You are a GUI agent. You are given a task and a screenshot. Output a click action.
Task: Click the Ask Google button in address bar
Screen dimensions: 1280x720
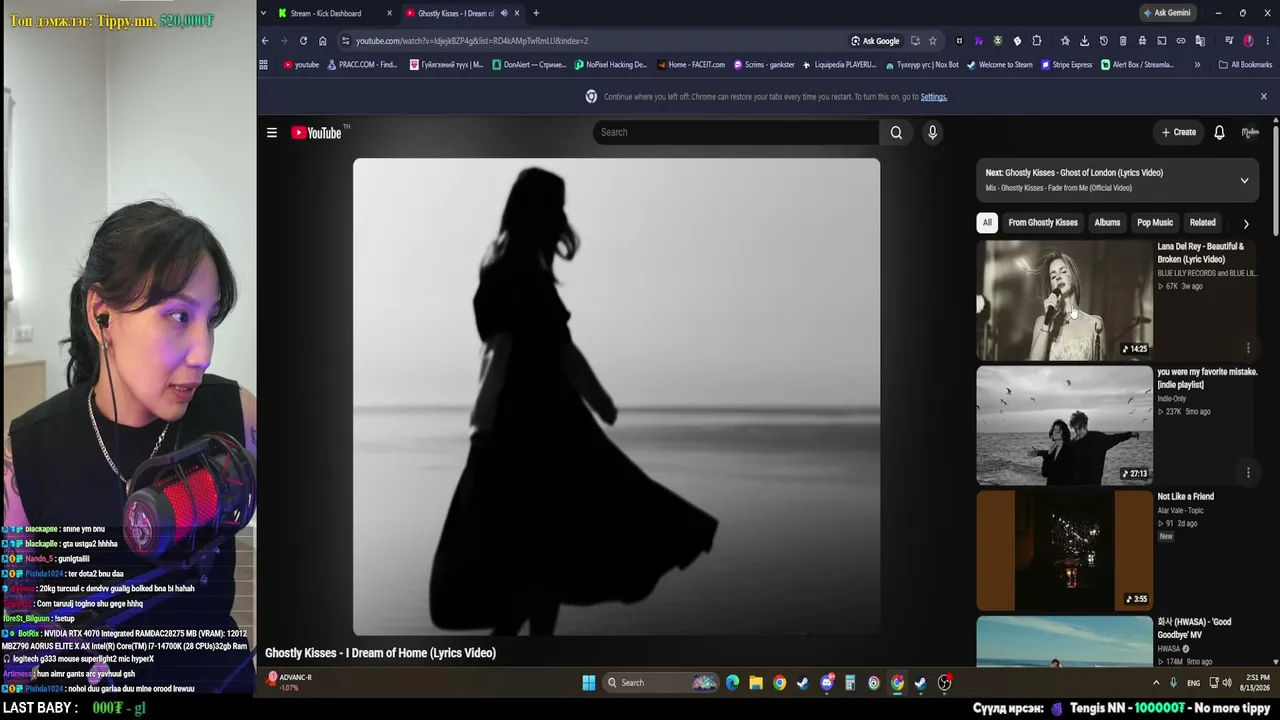pyautogui.click(x=875, y=41)
